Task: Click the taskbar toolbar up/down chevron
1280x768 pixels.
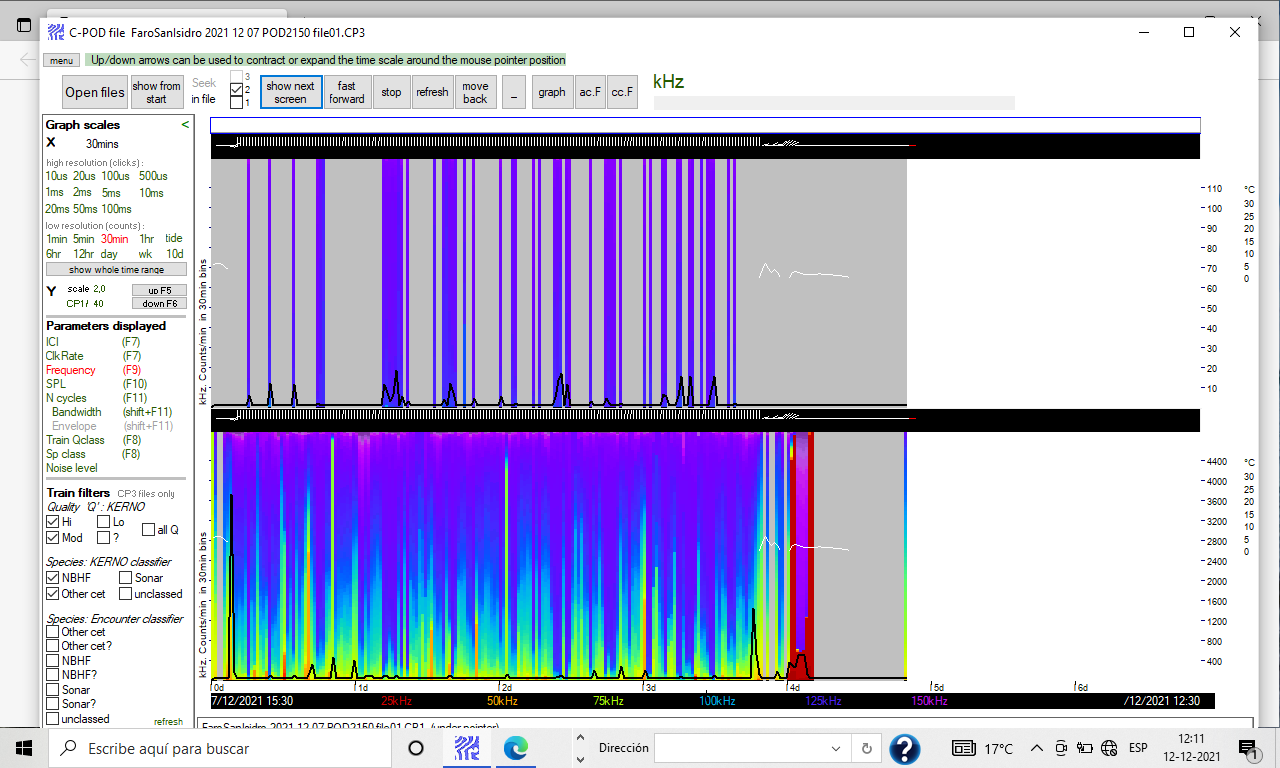Action: [579, 748]
